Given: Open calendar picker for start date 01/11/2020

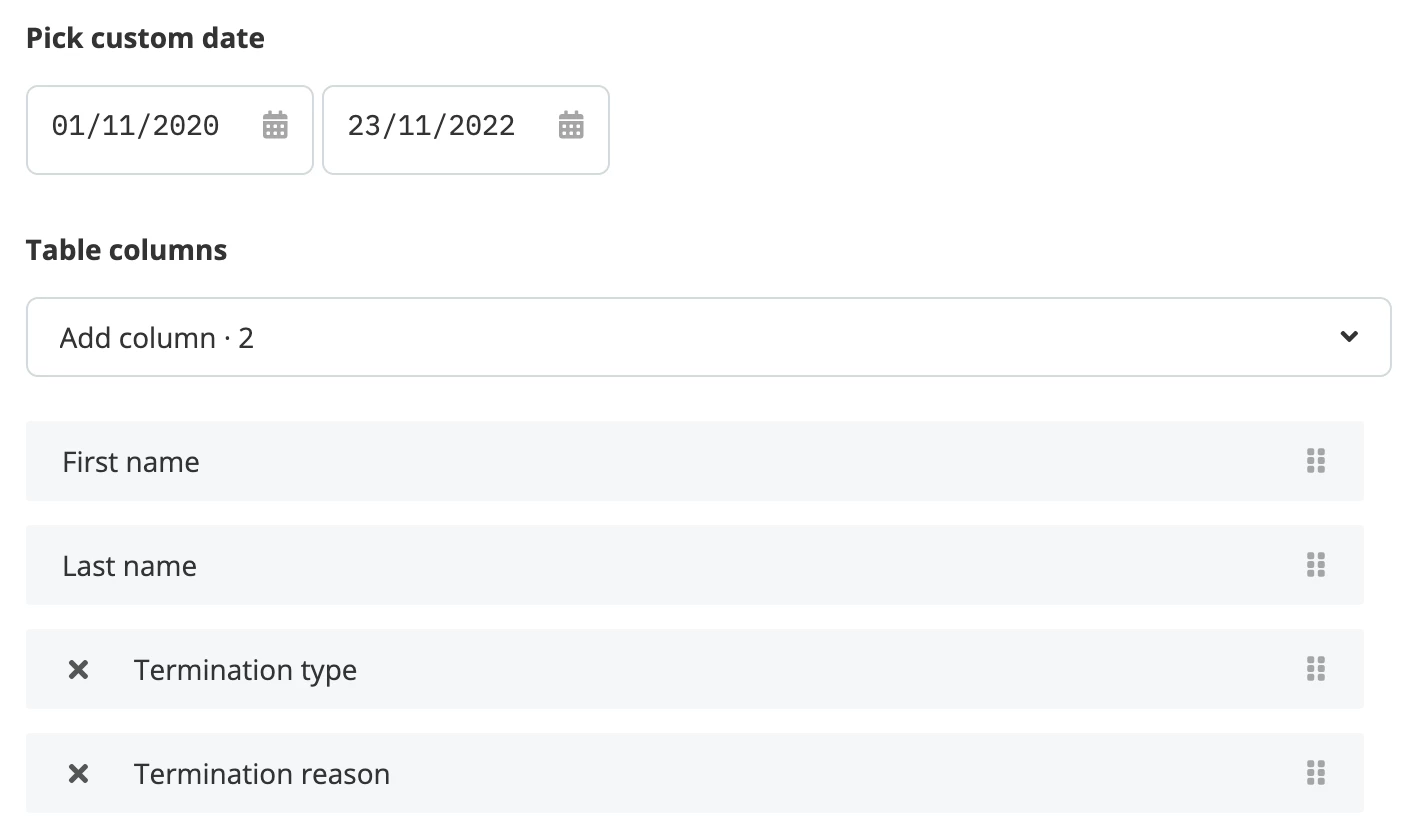Looking at the screenshot, I should [x=275, y=126].
